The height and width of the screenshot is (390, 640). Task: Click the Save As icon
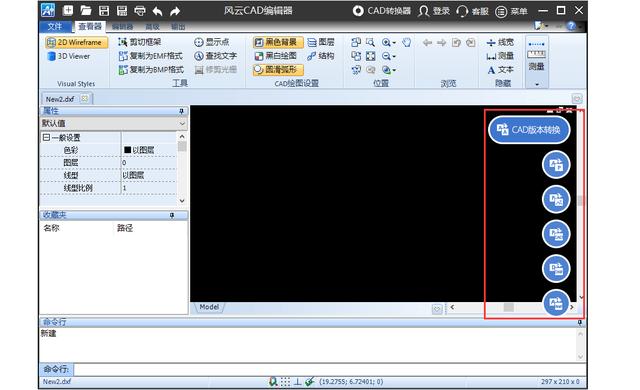122,11
